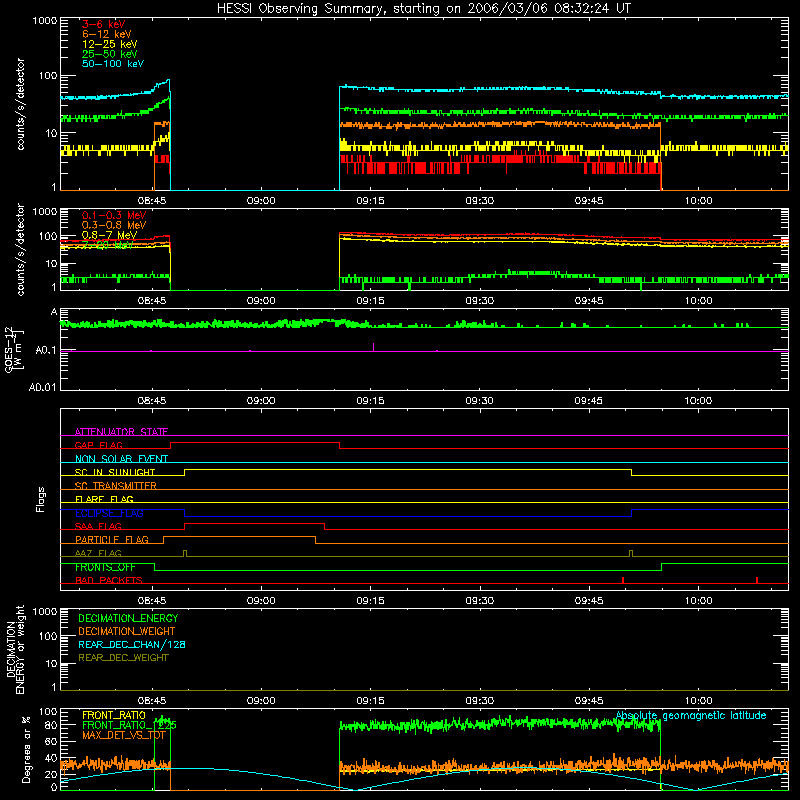800x800 pixels.
Task: Click the A0.1 tick label on GOES plot
Action: 45,350
